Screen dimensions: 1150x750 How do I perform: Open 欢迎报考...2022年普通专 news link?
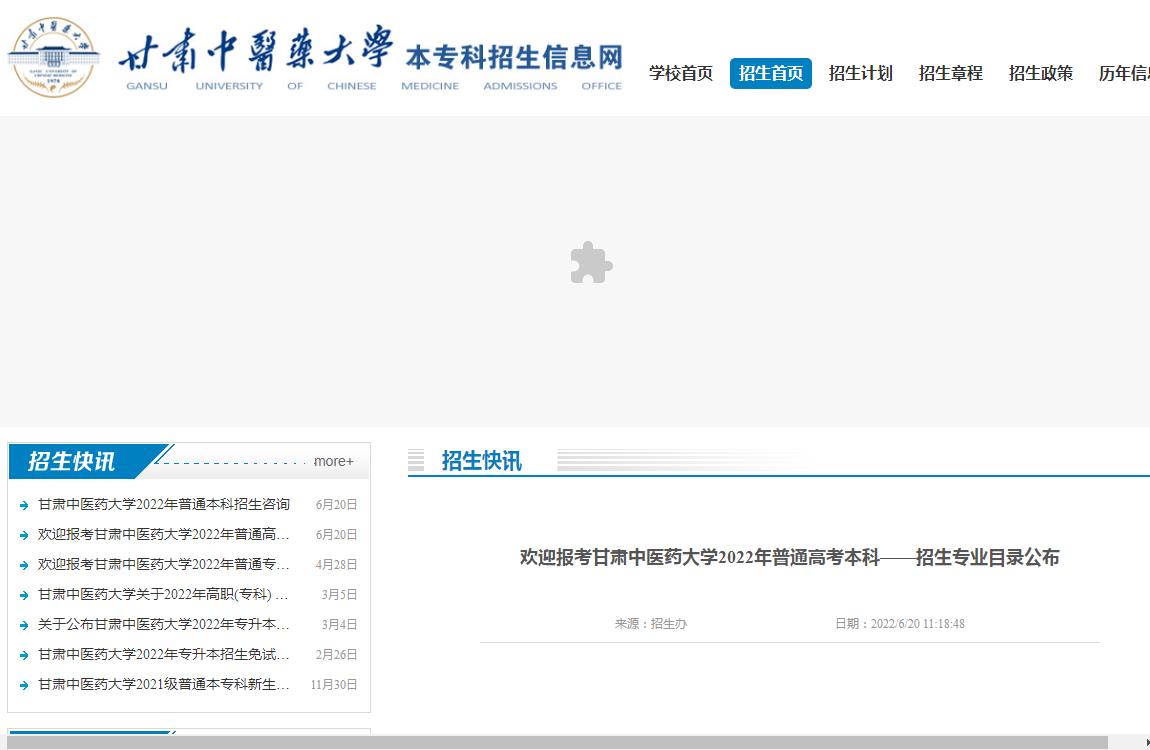(x=164, y=565)
